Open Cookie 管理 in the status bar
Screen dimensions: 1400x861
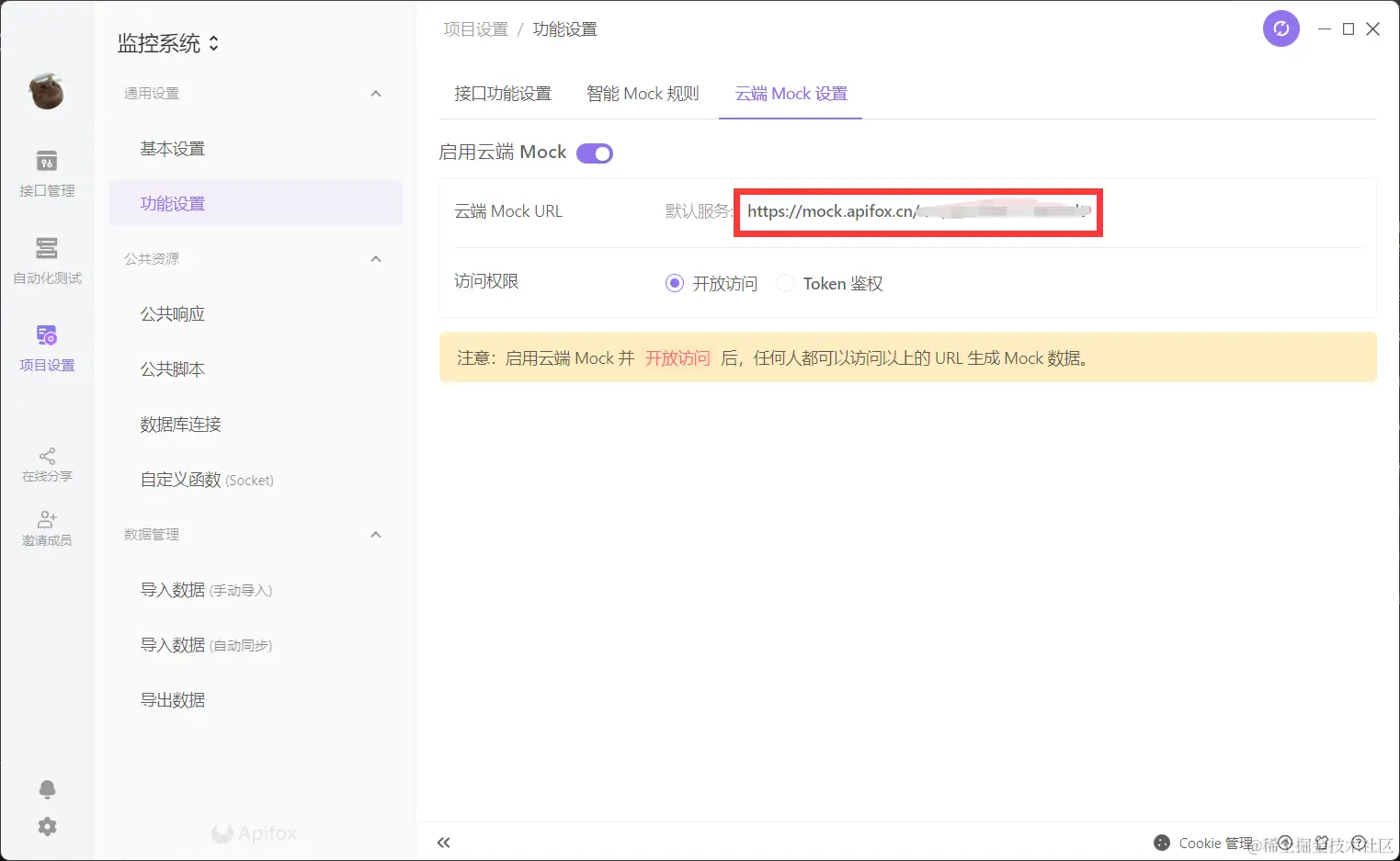click(x=1202, y=843)
